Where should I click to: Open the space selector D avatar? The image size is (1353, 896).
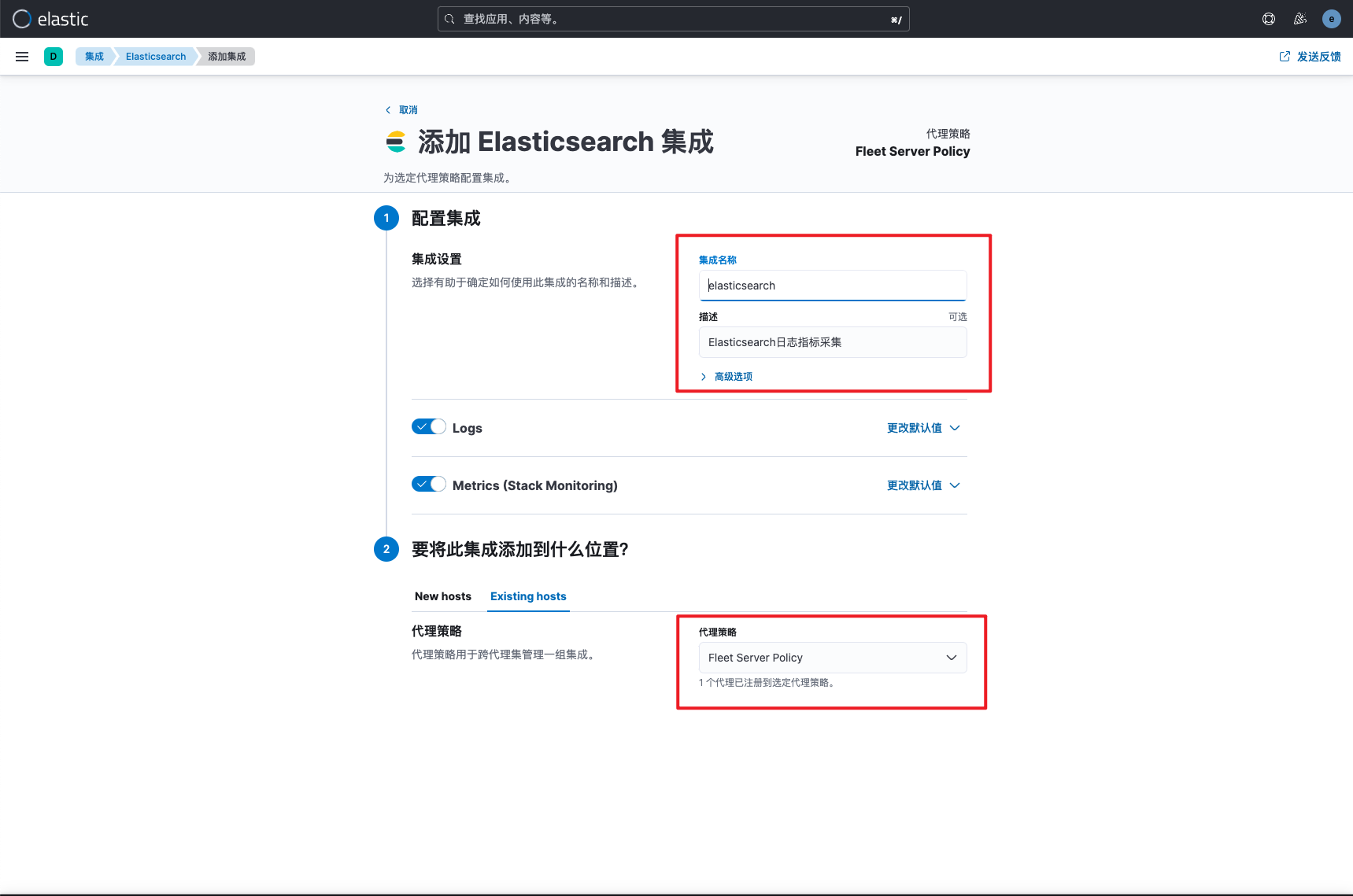click(x=54, y=57)
